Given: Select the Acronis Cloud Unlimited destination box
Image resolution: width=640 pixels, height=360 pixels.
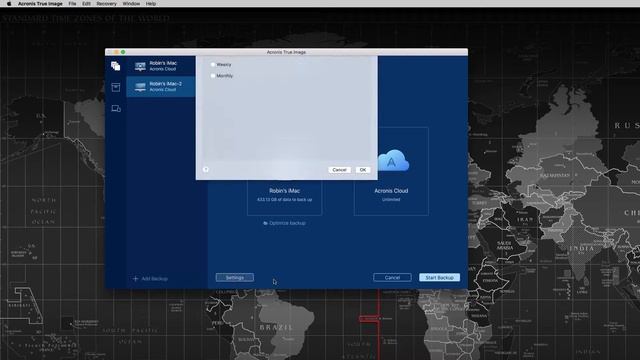Looking at the screenshot, I should [391, 171].
